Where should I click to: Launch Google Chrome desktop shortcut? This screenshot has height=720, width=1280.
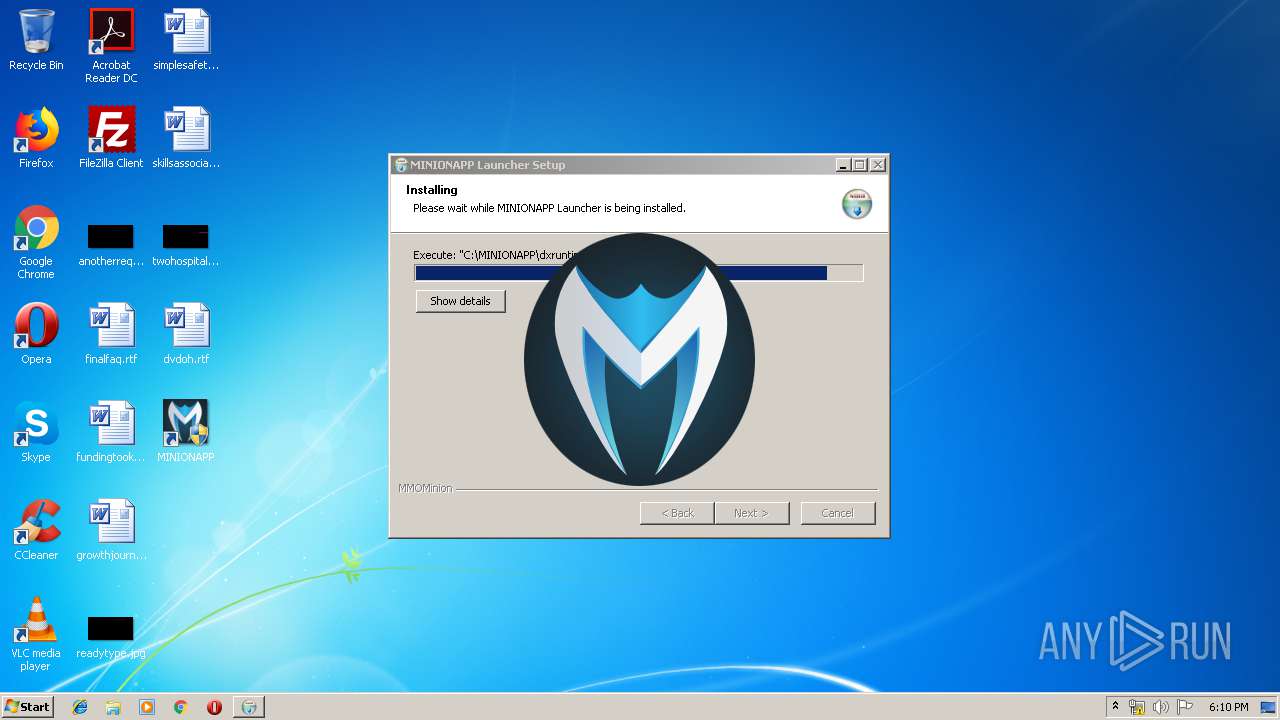pos(36,242)
